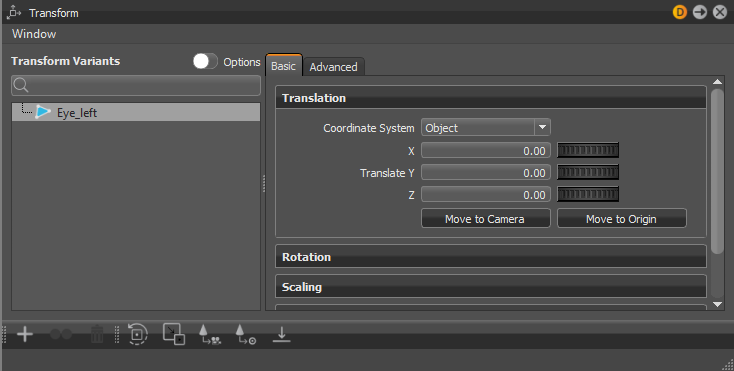Switch to the Advanced tab
The width and height of the screenshot is (734, 371).
[333, 67]
